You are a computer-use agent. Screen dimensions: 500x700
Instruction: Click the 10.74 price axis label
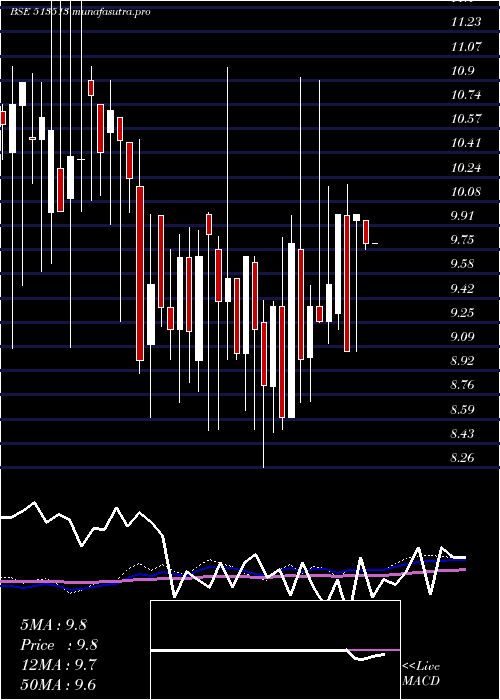tap(466, 95)
